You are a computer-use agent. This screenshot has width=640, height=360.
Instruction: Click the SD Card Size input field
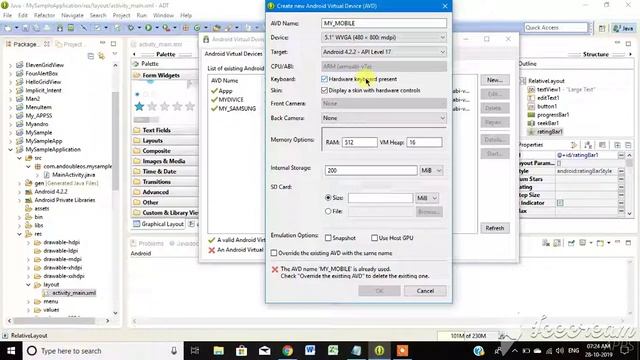tap(380, 198)
